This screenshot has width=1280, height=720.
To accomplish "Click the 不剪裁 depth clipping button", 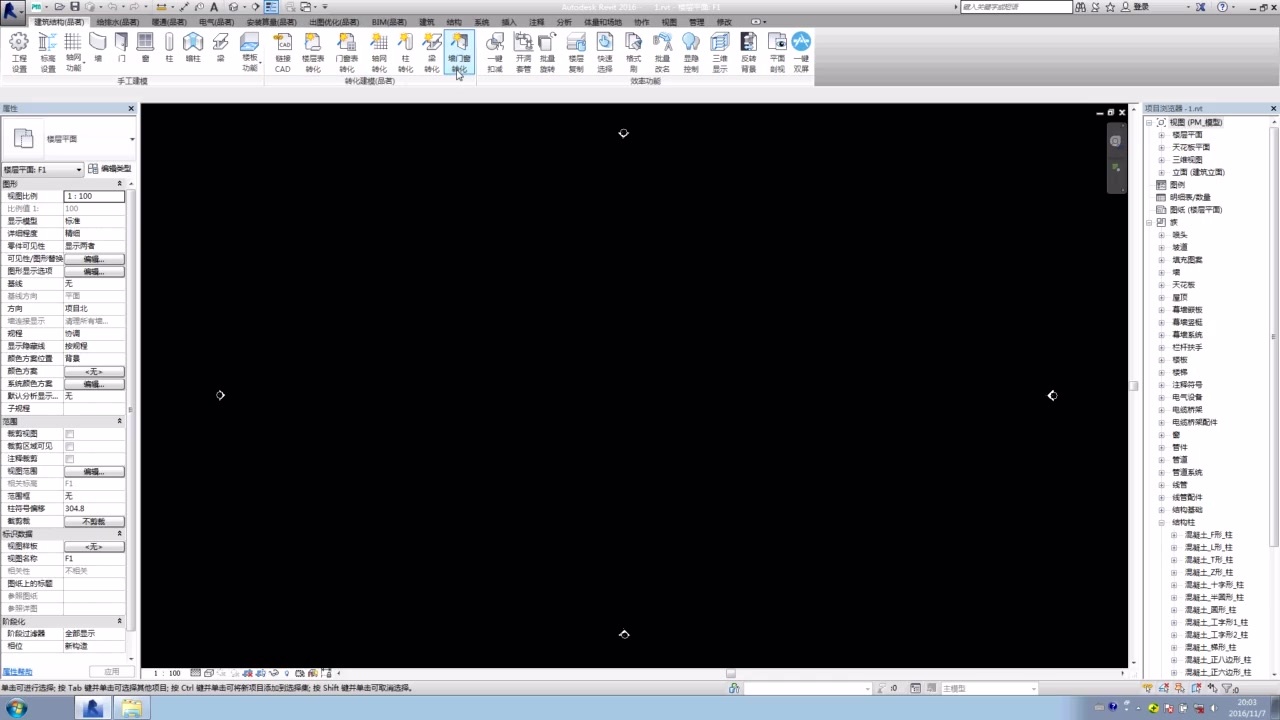I will point(94,521).
